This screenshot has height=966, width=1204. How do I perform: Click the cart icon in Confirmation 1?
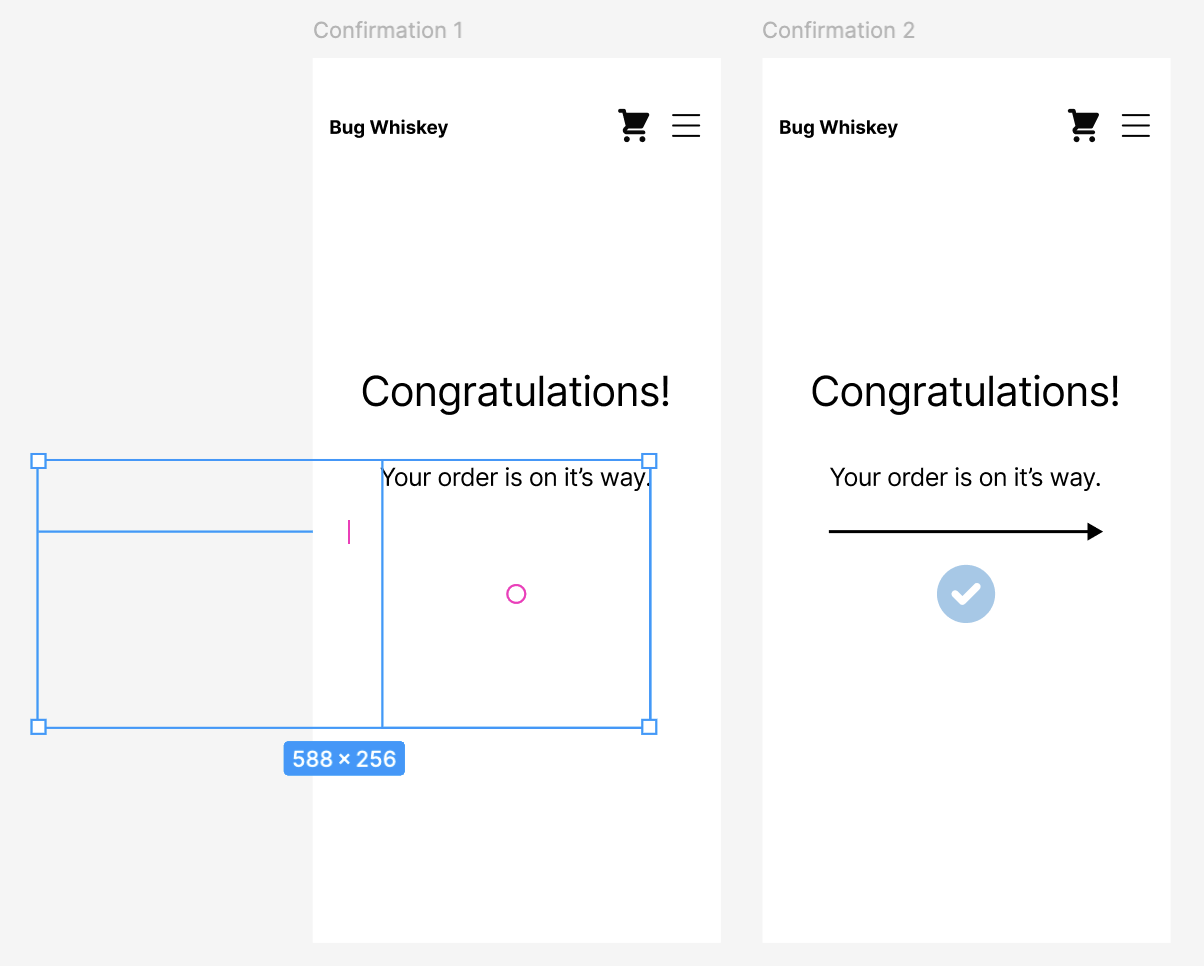tap(634, 126)
